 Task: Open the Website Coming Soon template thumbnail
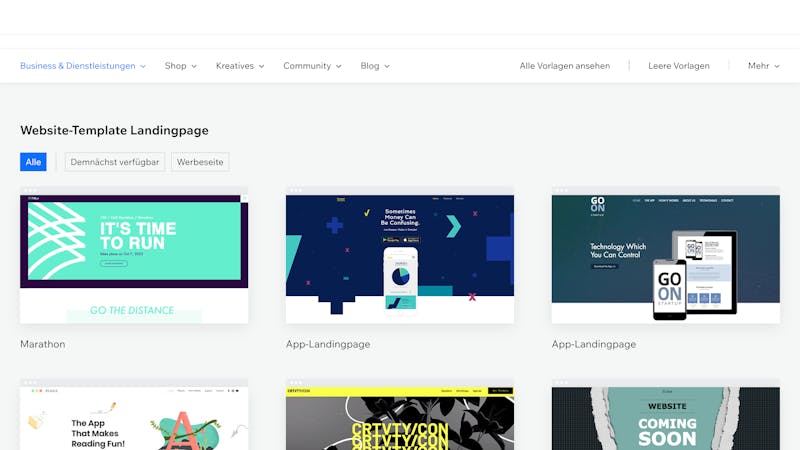coord(666,414)
